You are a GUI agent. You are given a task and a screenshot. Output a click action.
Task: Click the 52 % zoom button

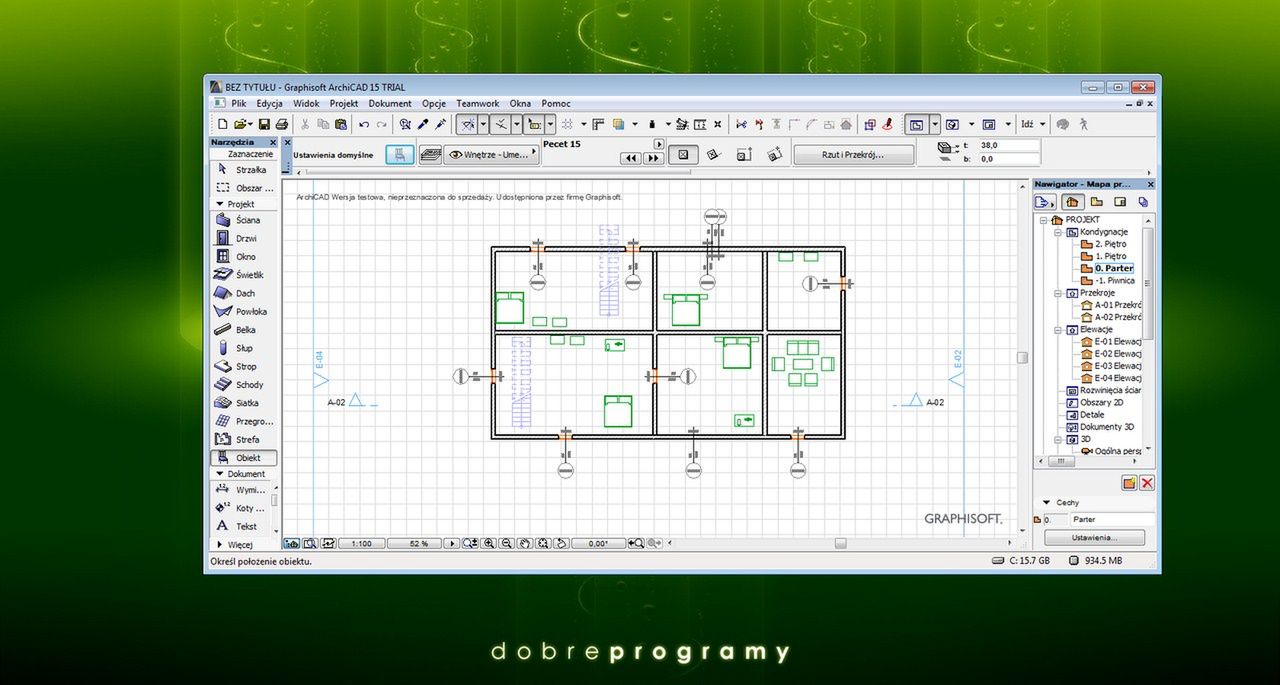(x=413, y=543)
